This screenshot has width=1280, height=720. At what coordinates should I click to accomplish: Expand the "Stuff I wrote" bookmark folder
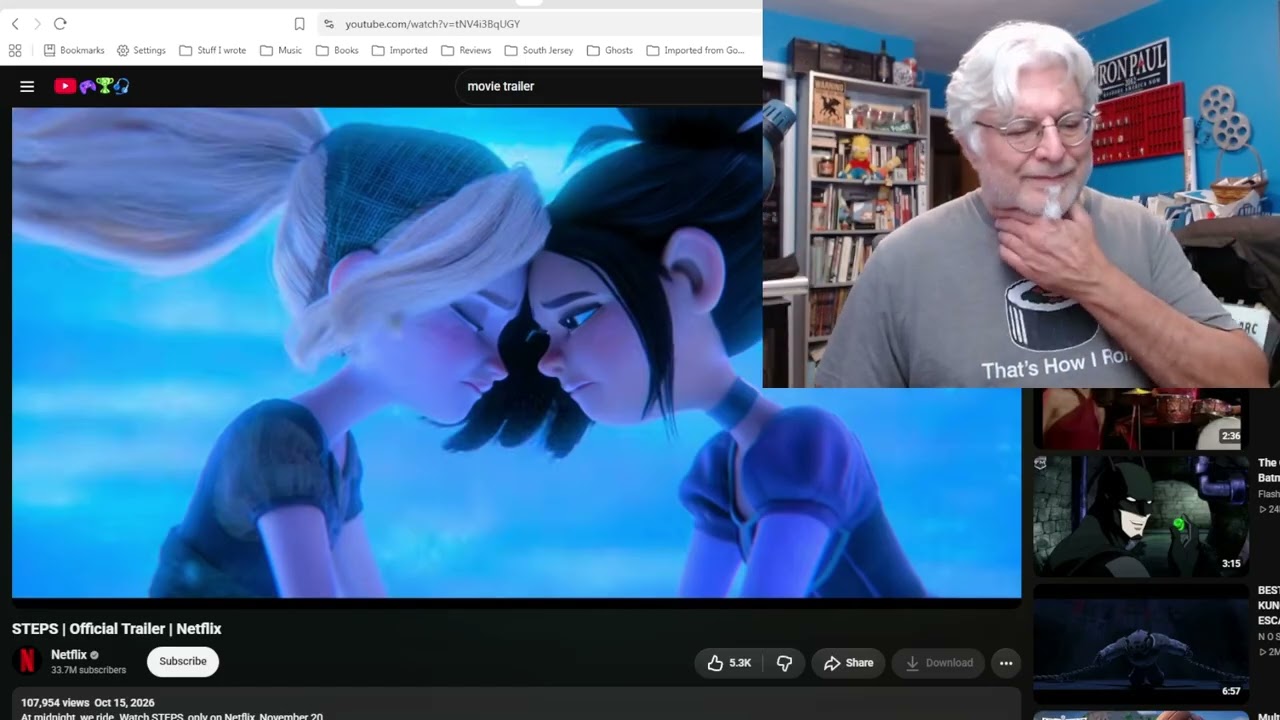(x=213, y=50)
